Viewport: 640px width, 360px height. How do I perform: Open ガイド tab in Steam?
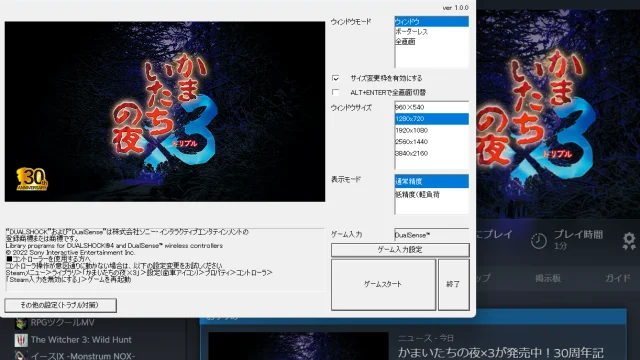coord(618,278)
